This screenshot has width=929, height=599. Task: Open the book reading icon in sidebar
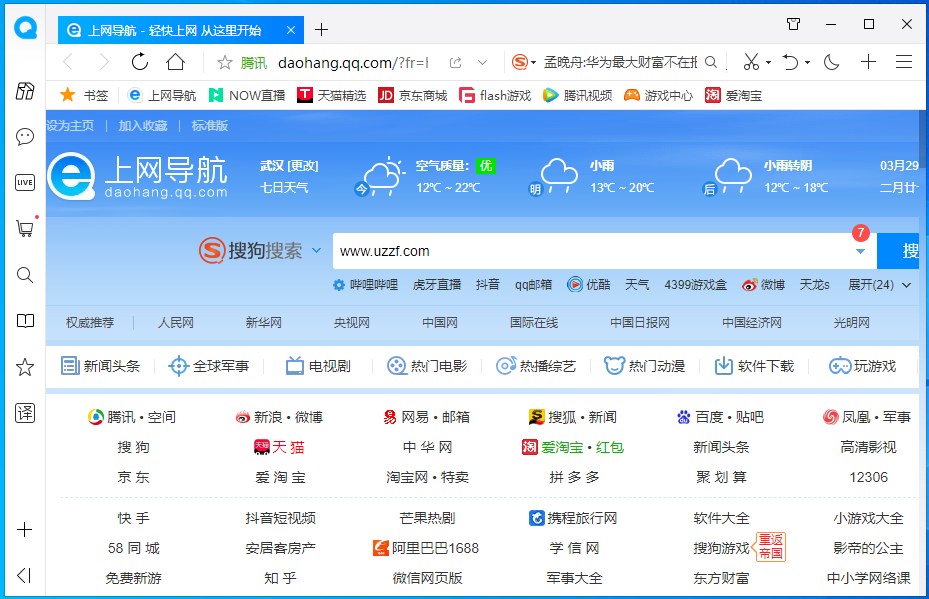pyautogui.click(x=25, y=321)
